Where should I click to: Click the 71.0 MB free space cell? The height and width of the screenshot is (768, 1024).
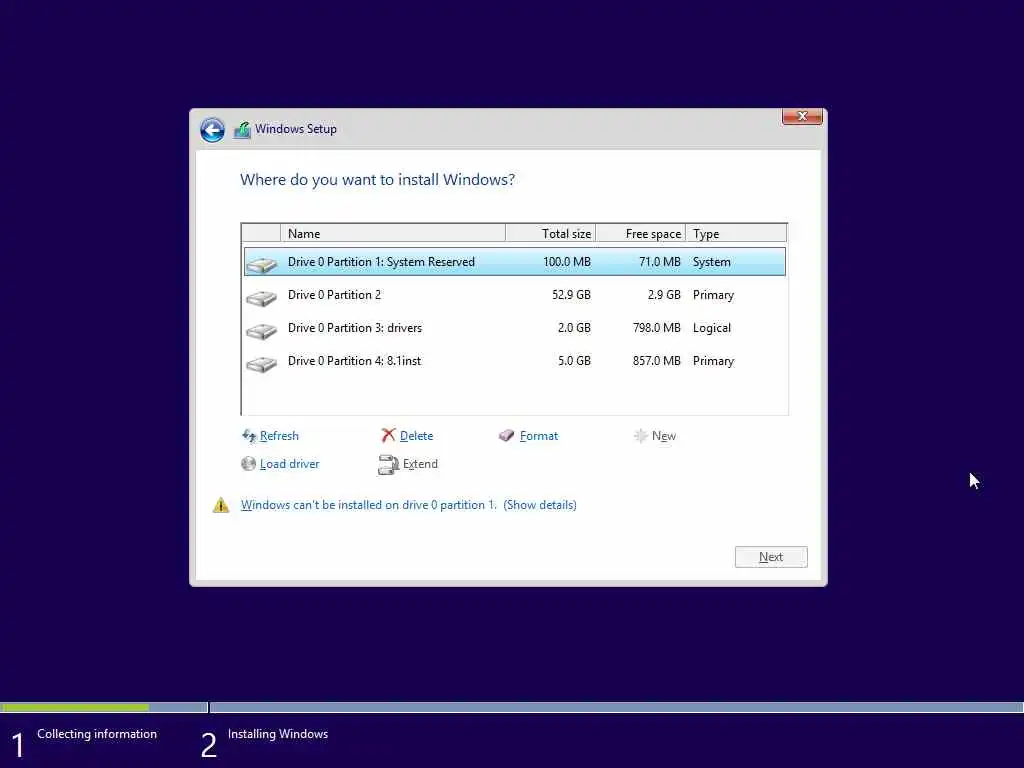point(660,262)
